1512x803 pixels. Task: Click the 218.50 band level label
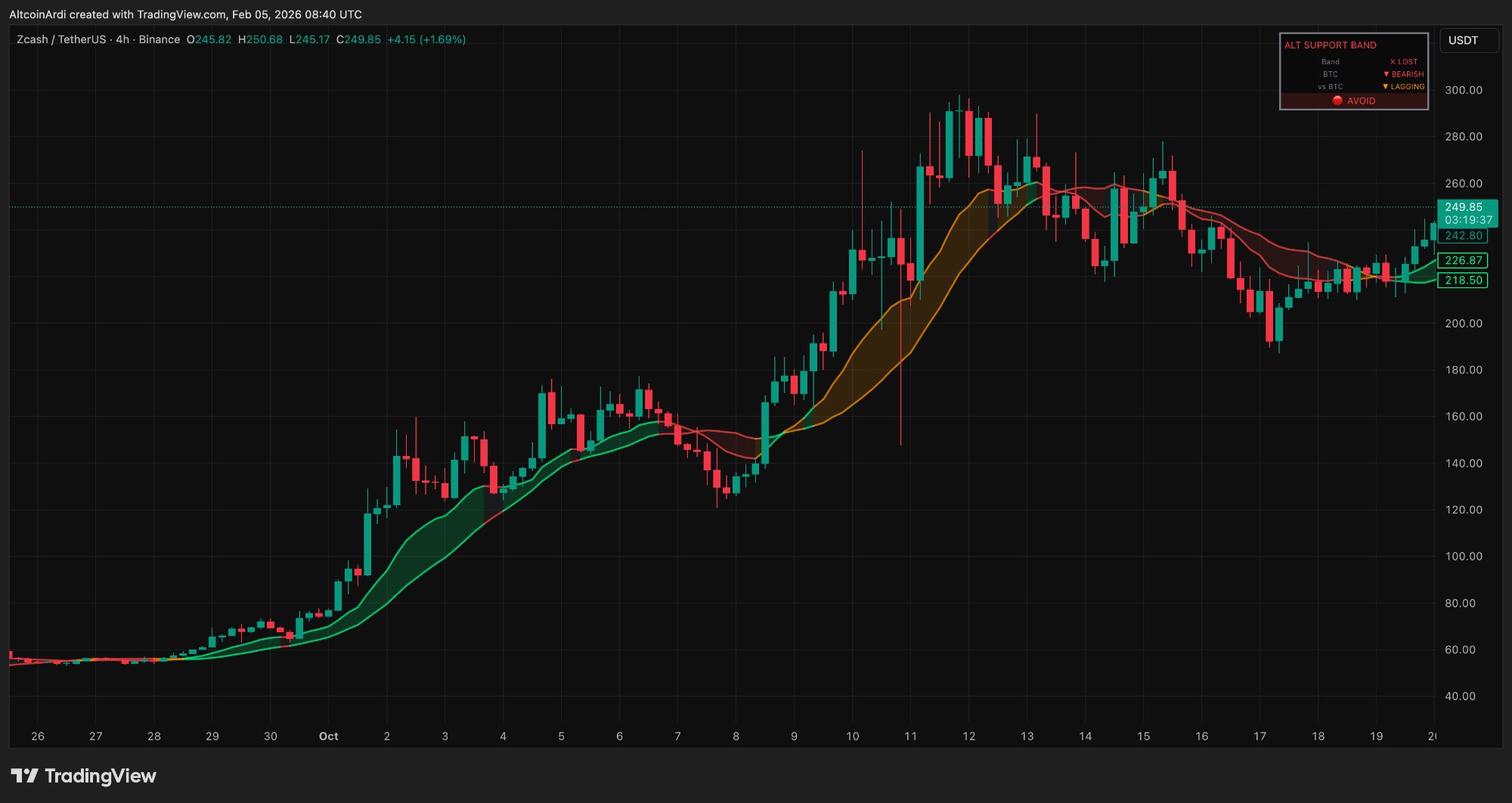[x=1463, y=281]
